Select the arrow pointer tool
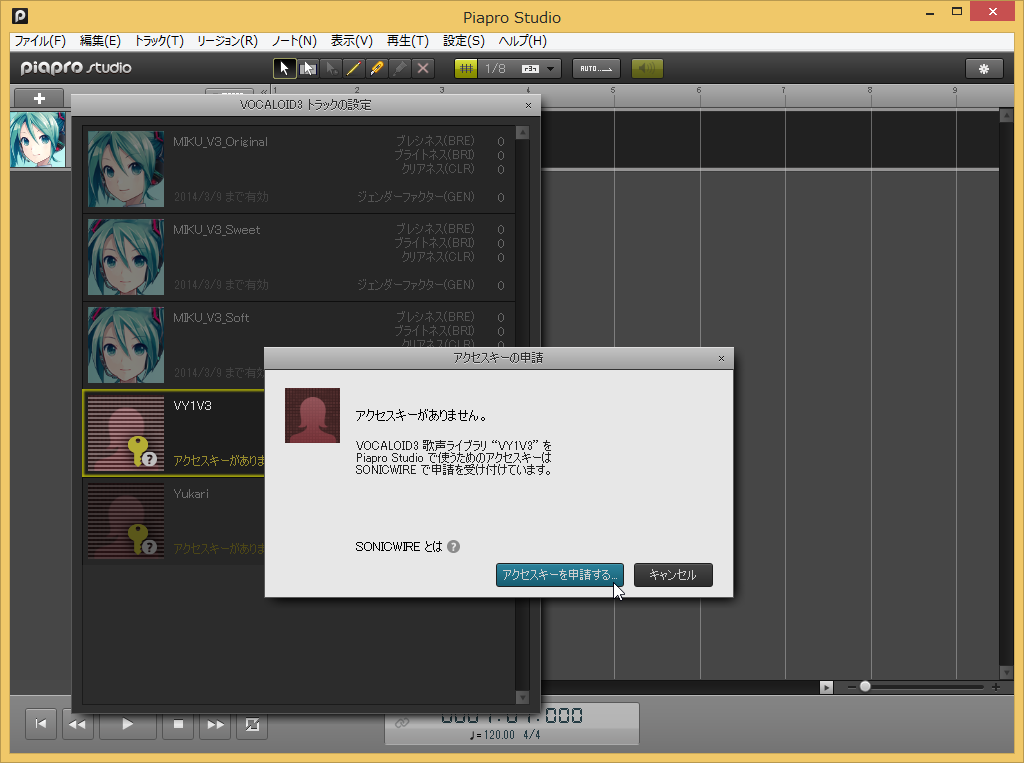1024x763 pixels. pyautogui.click(x=284, y=69)
